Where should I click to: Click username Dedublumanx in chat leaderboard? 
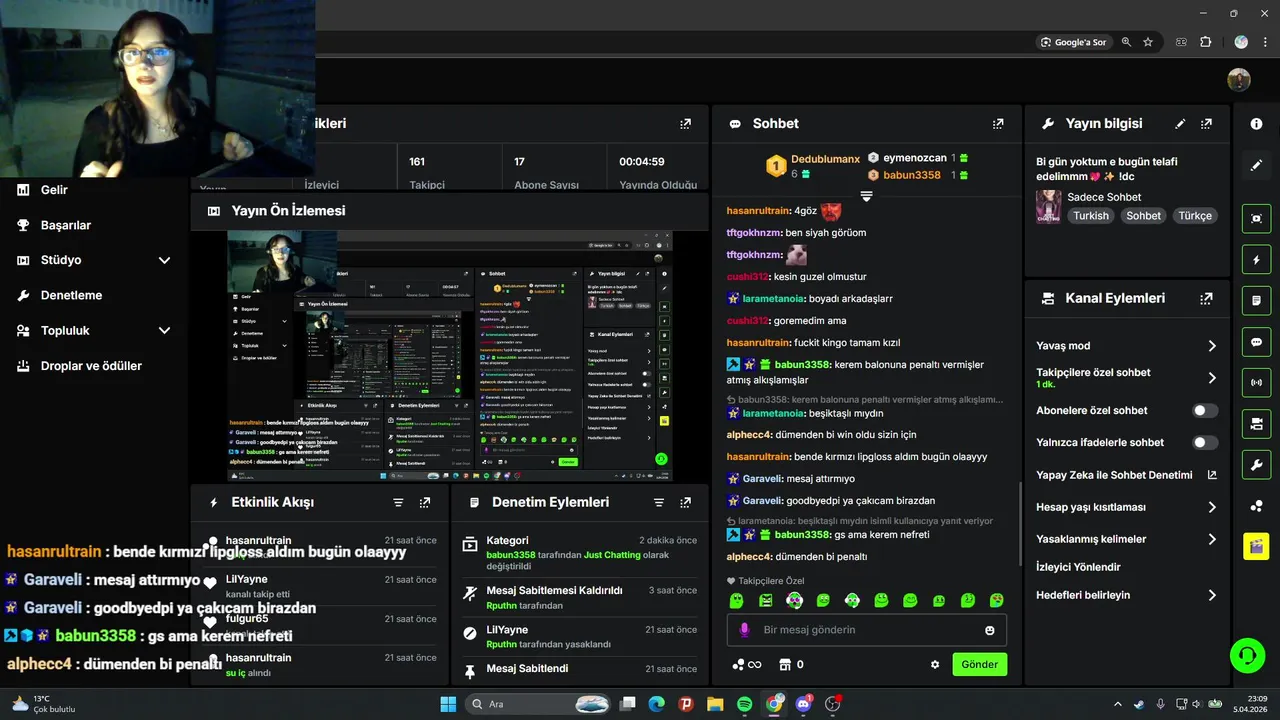pyautogui.click(x=825, y=159)
